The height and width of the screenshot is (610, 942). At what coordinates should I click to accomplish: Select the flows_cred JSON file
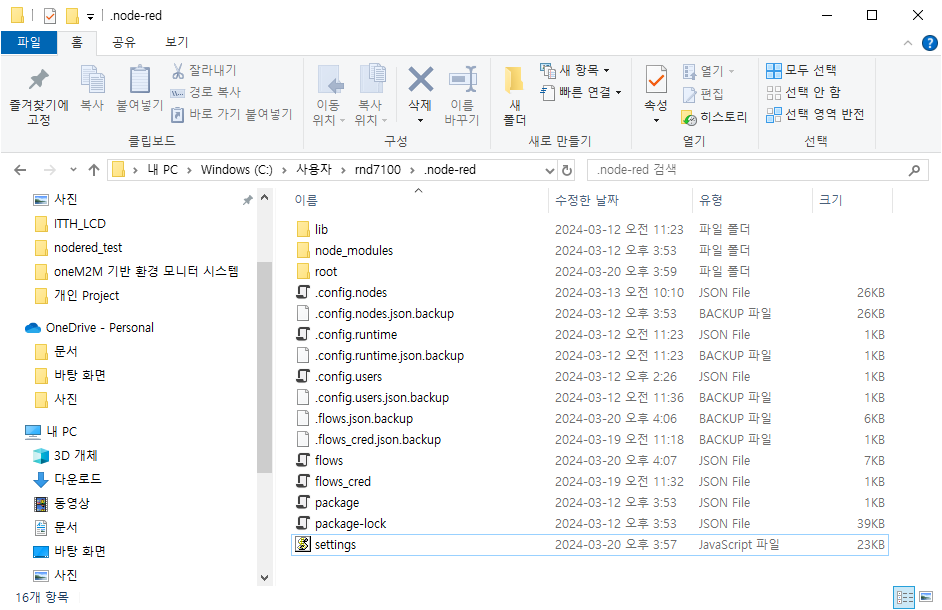342,481
